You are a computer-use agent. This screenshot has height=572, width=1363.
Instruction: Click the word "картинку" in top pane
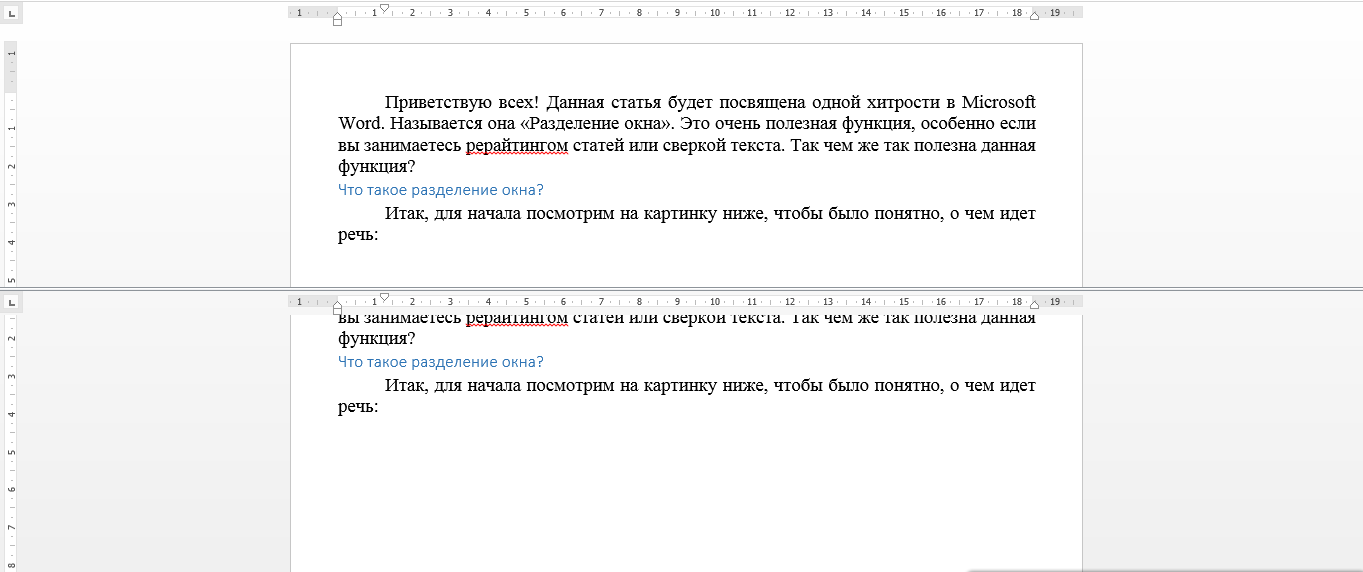[x=680, y=214]
